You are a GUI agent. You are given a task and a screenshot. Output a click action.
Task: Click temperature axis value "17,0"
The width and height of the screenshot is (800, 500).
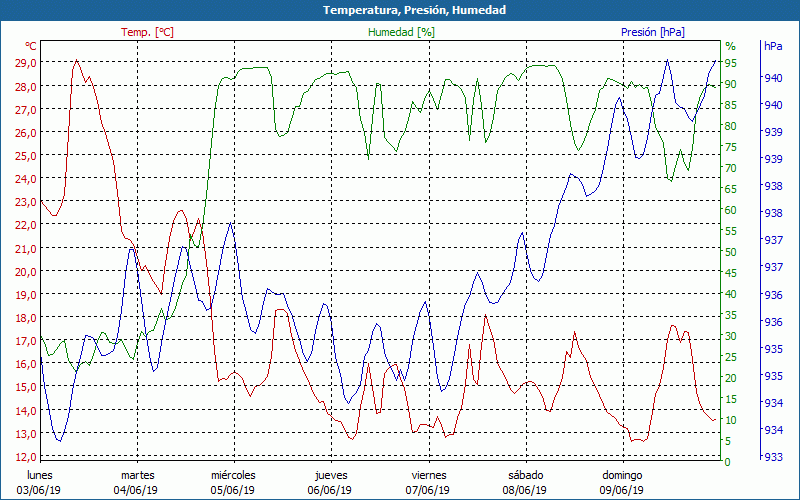pos(25,341)
